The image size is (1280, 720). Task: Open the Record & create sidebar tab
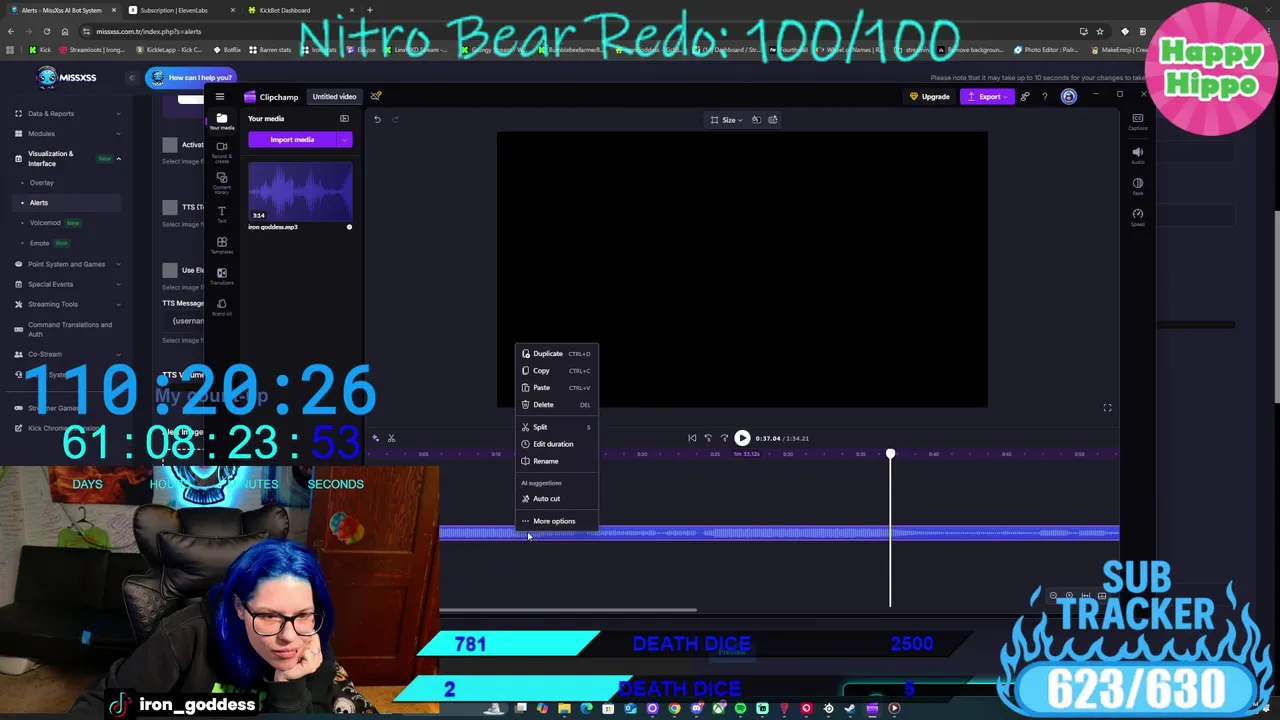tap(222, 151)
